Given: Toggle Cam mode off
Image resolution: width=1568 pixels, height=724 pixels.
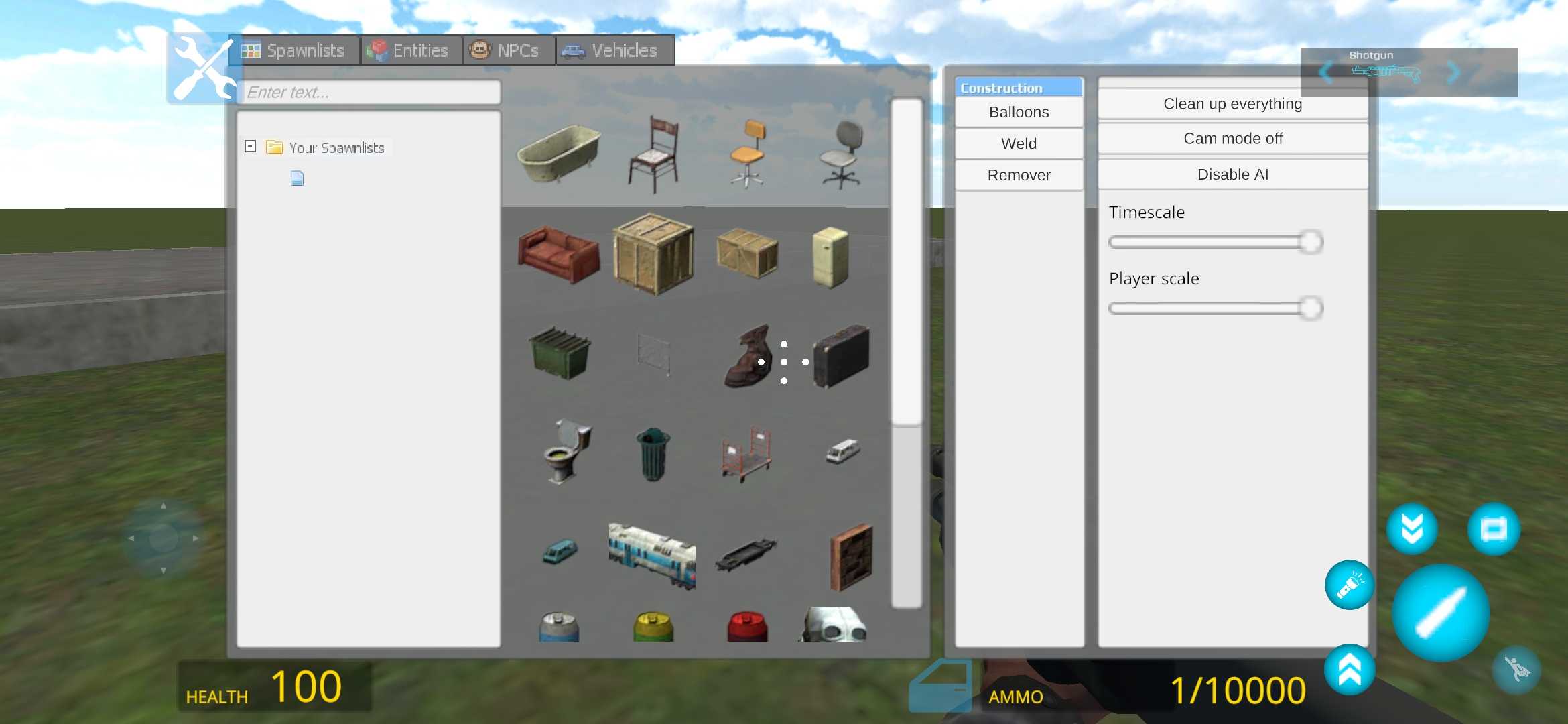Looking at the screenshot, I should [x=1232, y=138].
